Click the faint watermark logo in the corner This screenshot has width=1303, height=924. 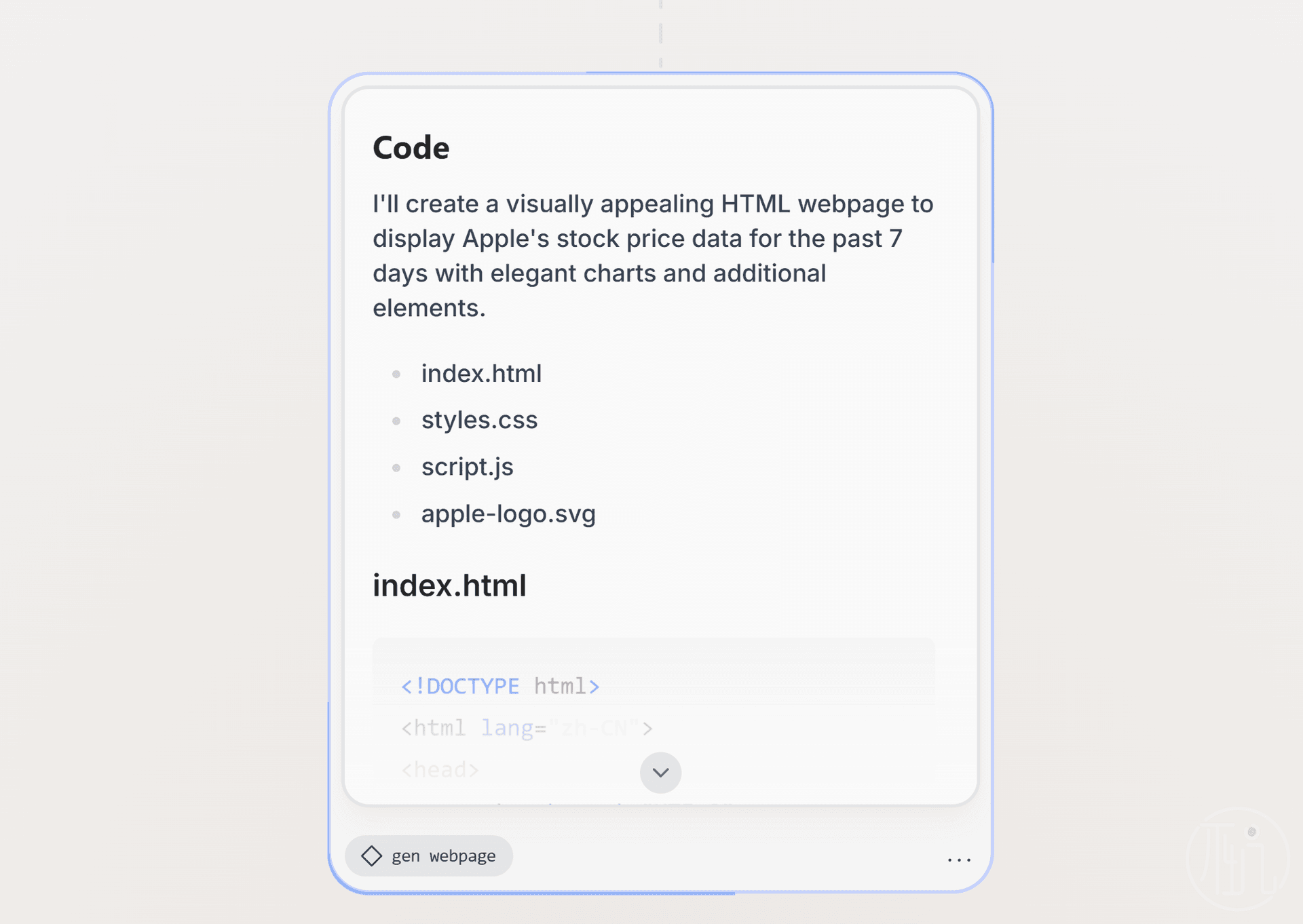pos(1239,860)
